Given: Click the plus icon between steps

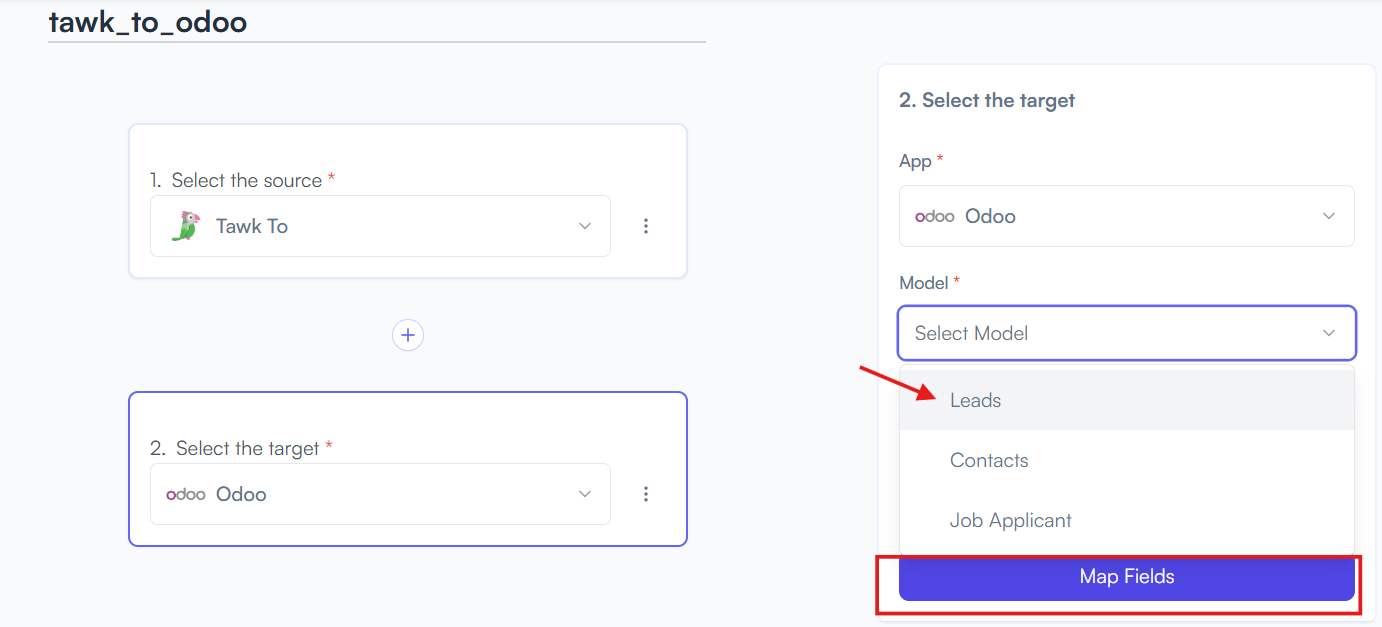Looking at the screenshot, I should tap(408, 335).
